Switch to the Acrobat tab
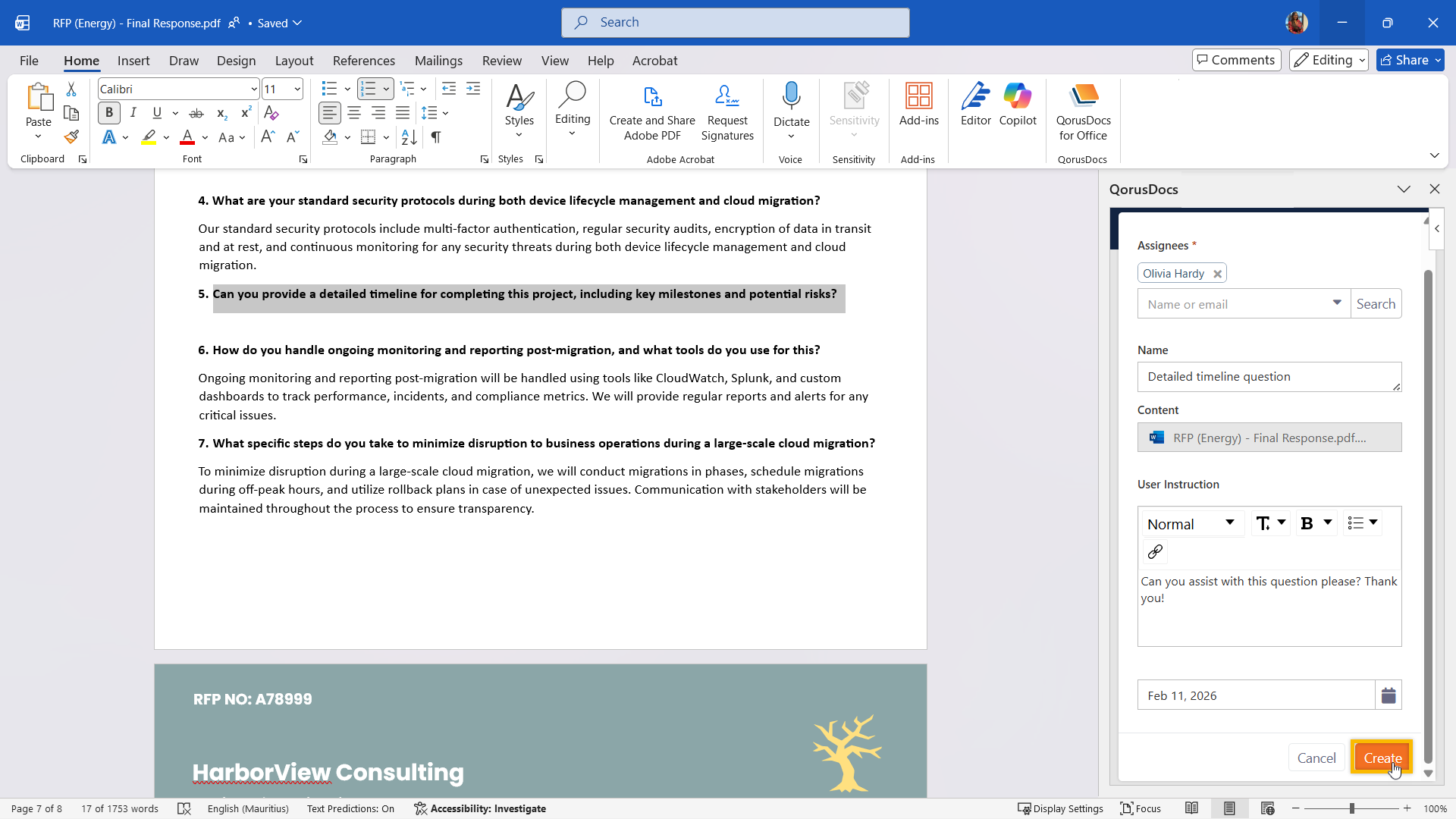1456x819 pixels. point(654,61)
